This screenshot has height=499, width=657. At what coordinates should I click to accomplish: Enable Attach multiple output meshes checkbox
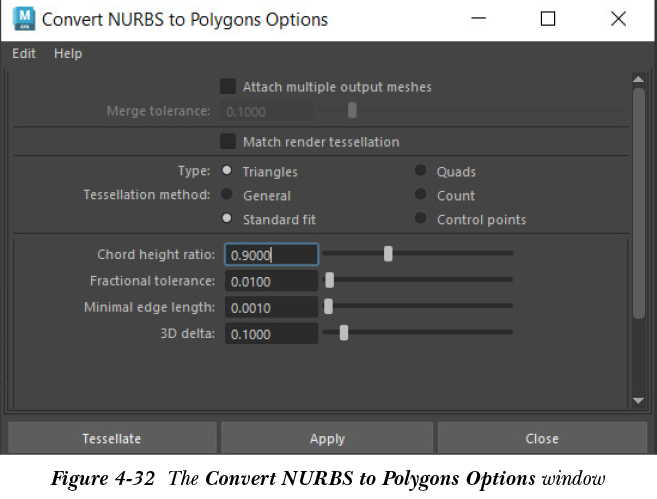pyautogui.click(x=228, y=87)
